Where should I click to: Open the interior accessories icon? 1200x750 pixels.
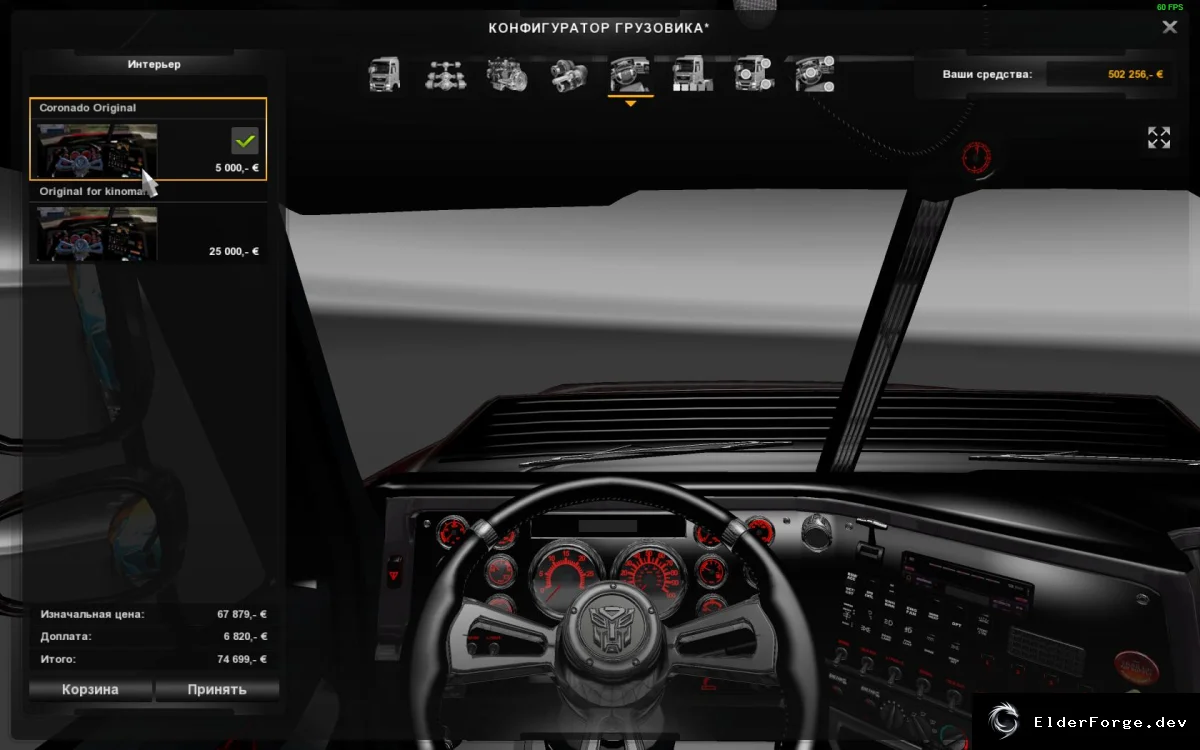tap(815, 75)
